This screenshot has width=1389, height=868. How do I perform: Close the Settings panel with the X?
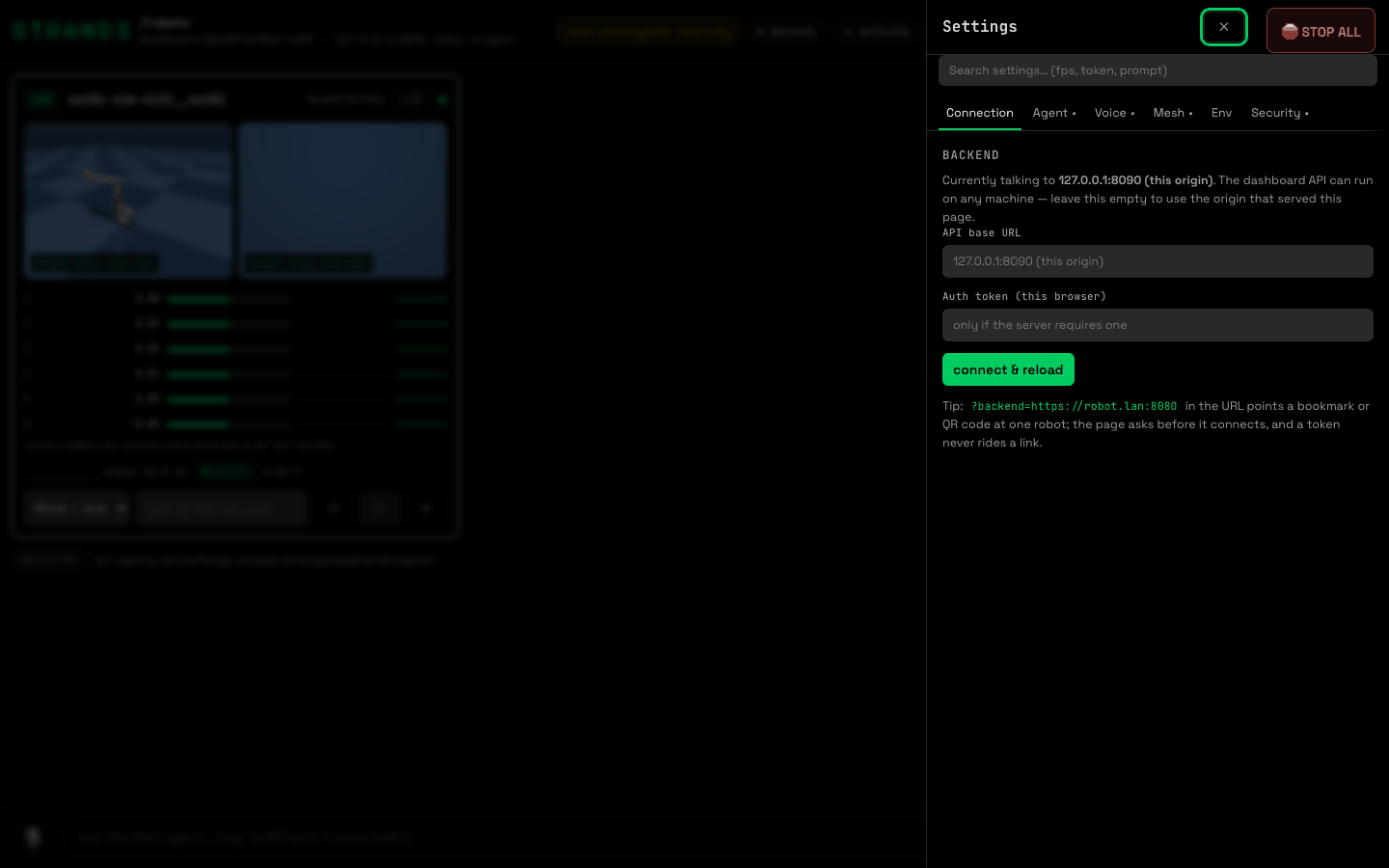tap(1223, 27)
